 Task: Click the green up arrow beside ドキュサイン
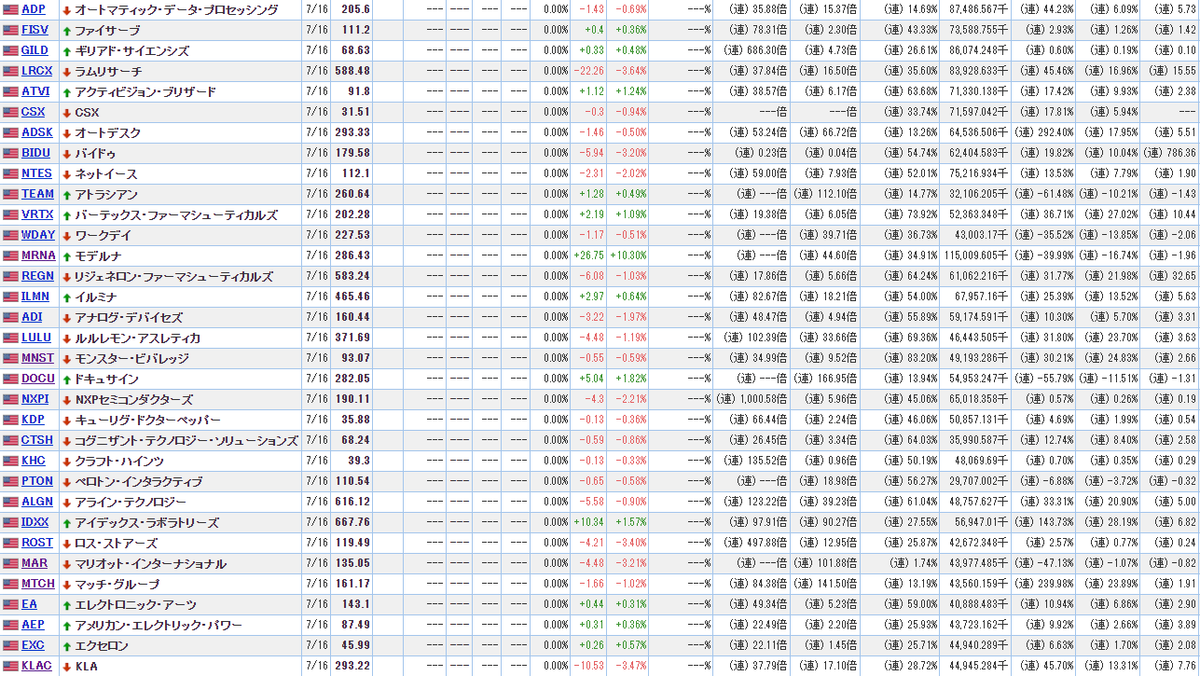coord(67,378)
